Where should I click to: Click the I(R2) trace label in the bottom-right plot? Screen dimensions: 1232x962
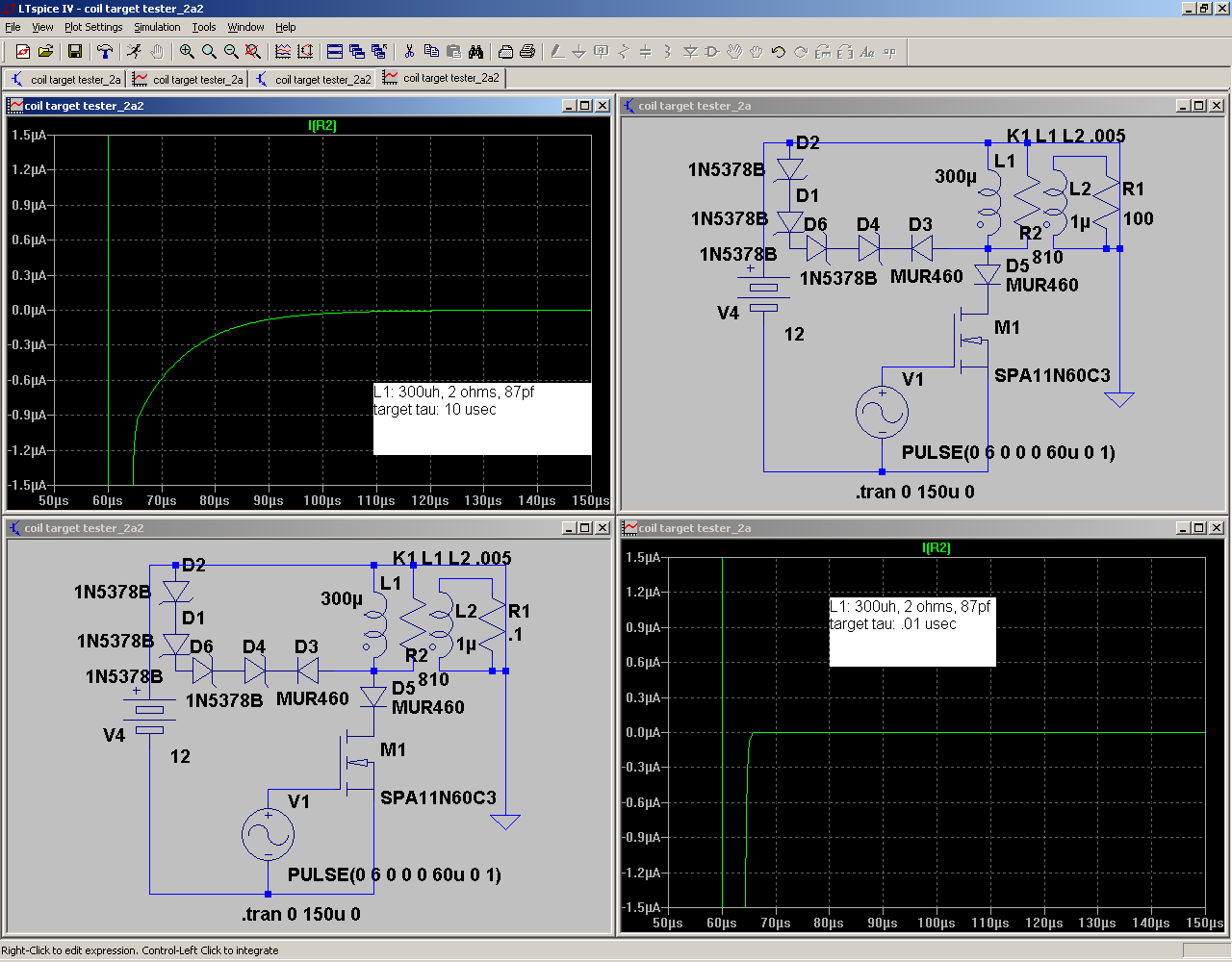(936, 547)
